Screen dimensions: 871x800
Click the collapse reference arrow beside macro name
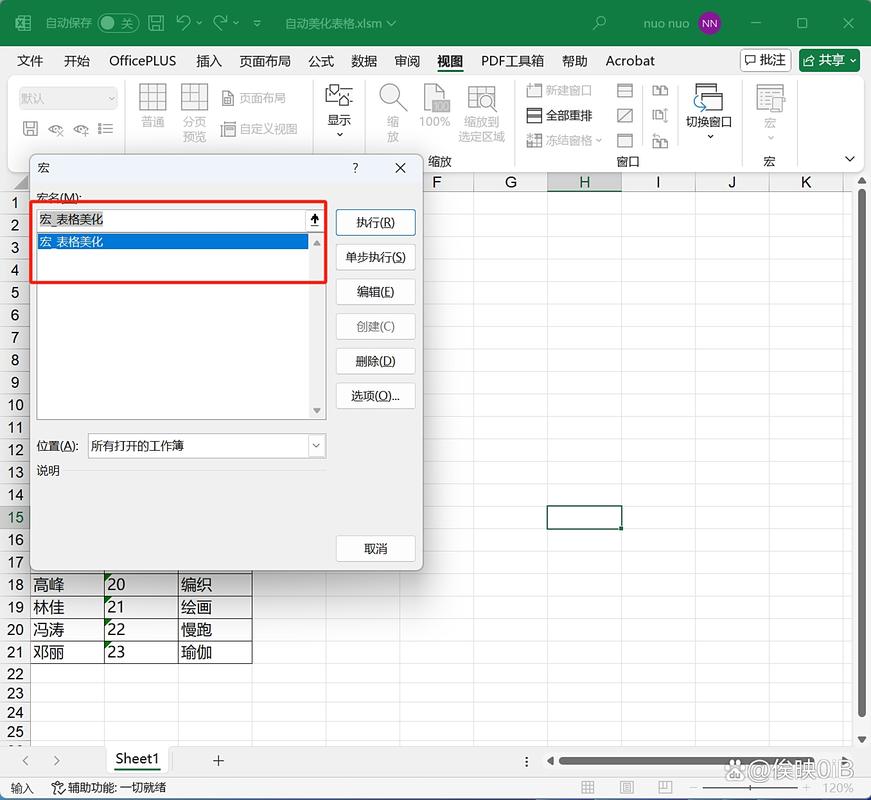click(315, 220)
